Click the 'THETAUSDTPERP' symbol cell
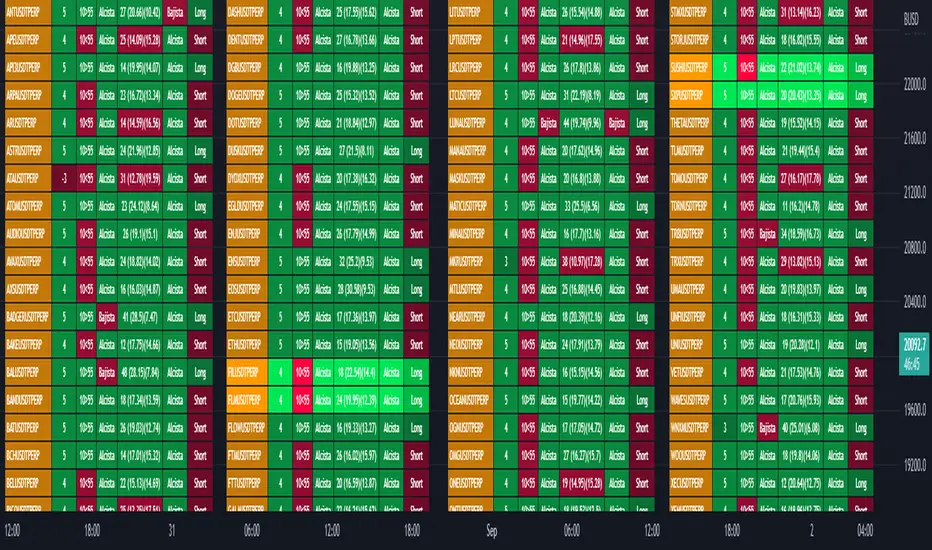This screenshot has height=550, width=932. tap(690, 123)
